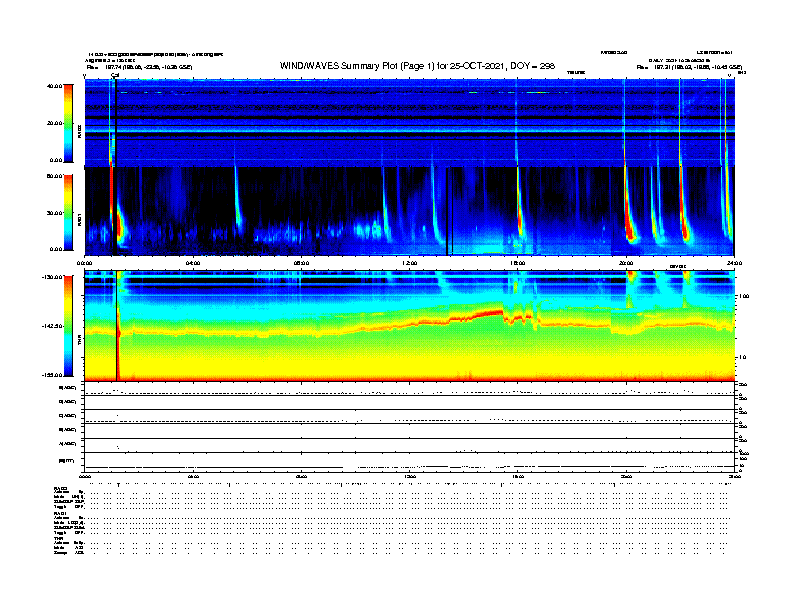Click the -130.00 label on TNR scale
792x612 pixels.
pos(53,277)
